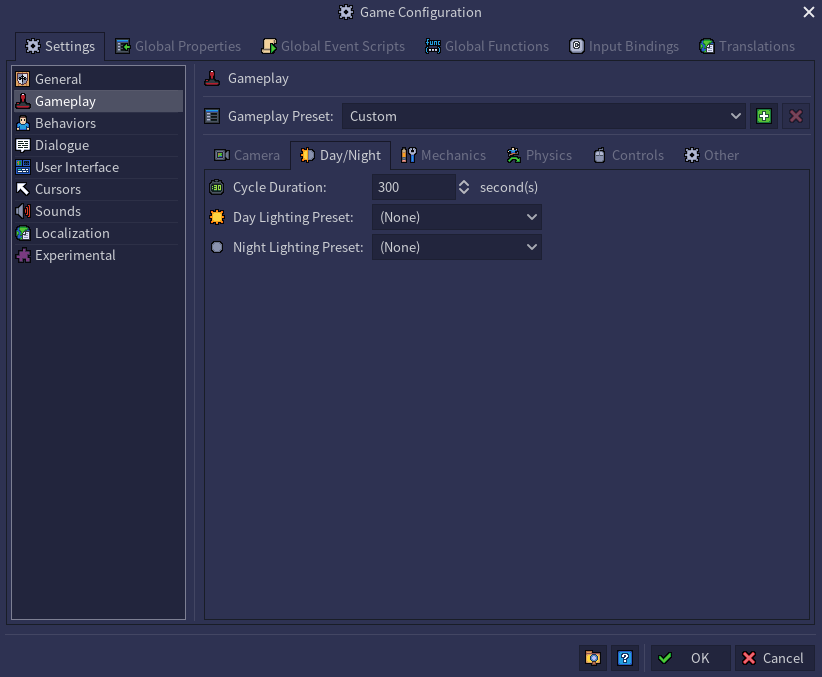Open the Controls sub-tab
This screenshot has width=822, height=677.
pos(629,155)
